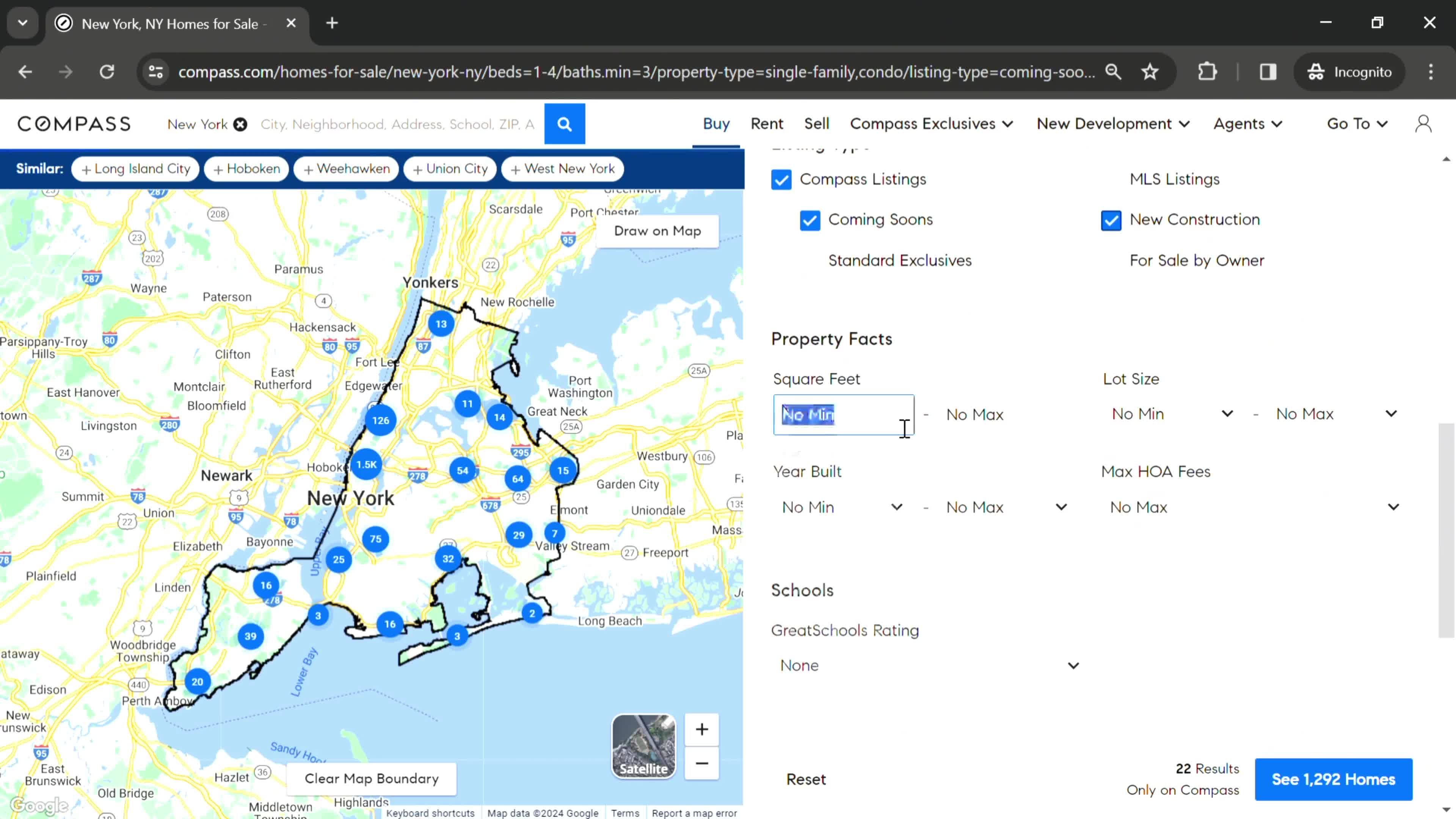1456x819 pixels.
Task: Expand the Agents menu
Action: click(1247, 124)
